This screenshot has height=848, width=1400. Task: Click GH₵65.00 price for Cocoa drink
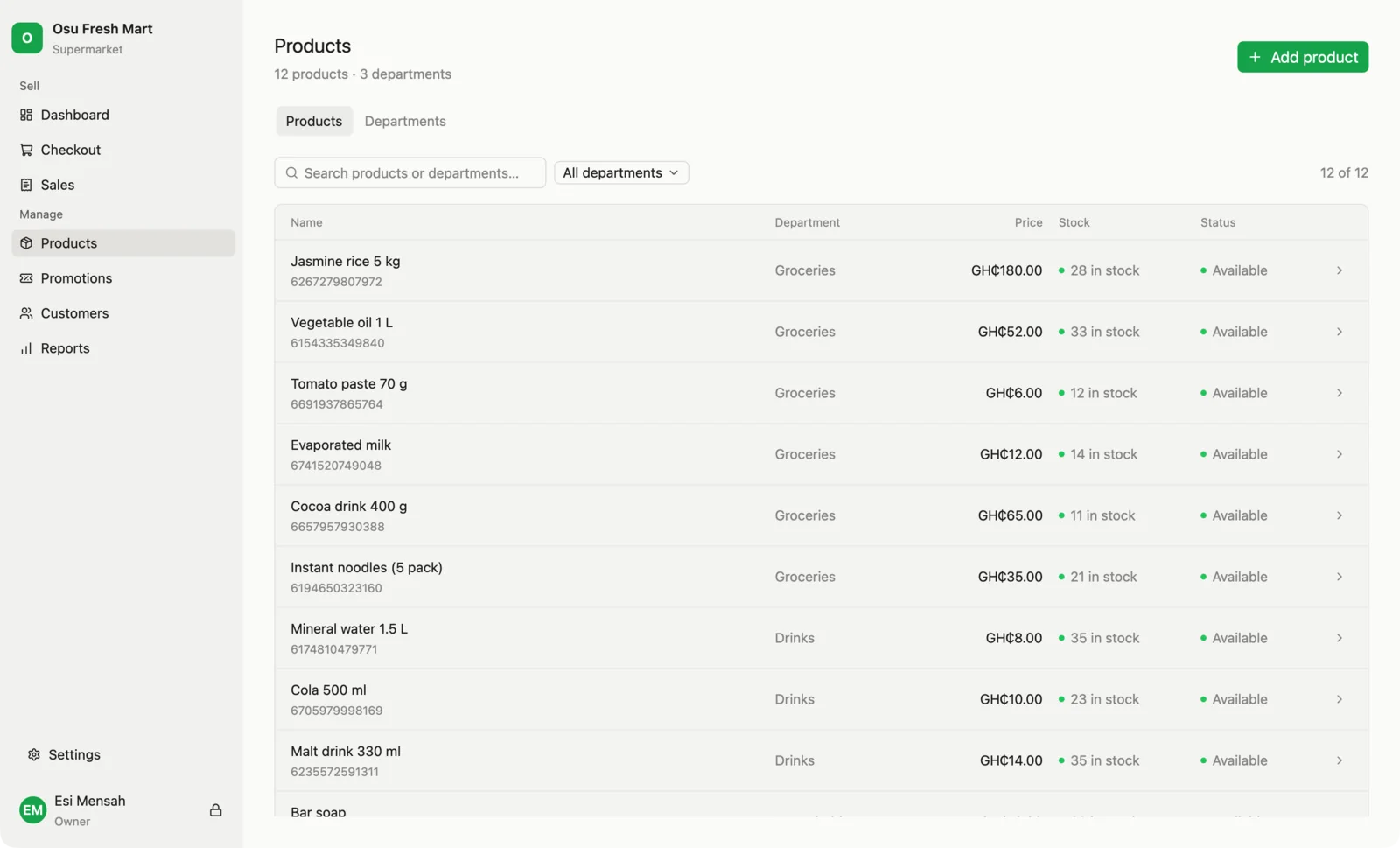pos(1010,515)
